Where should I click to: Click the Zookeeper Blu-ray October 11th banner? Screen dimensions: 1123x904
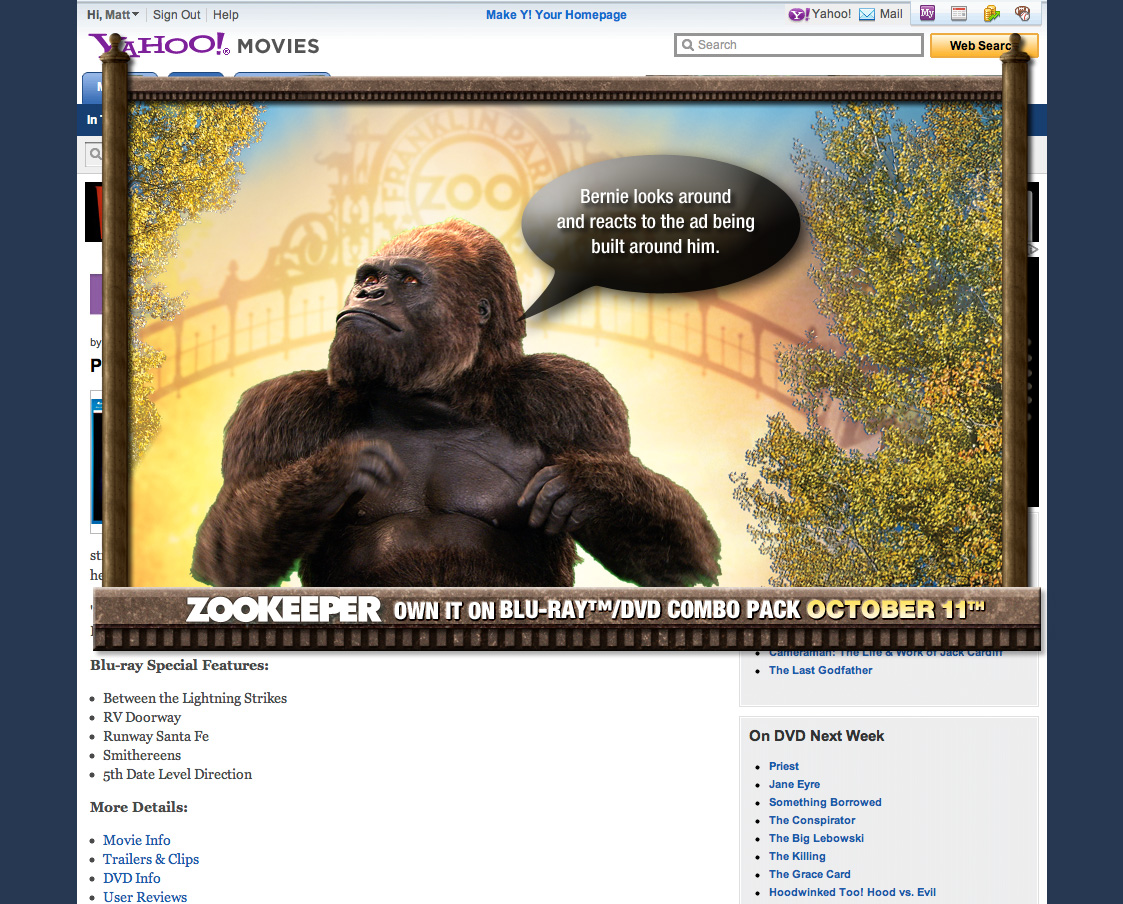[x=567, y=618]
